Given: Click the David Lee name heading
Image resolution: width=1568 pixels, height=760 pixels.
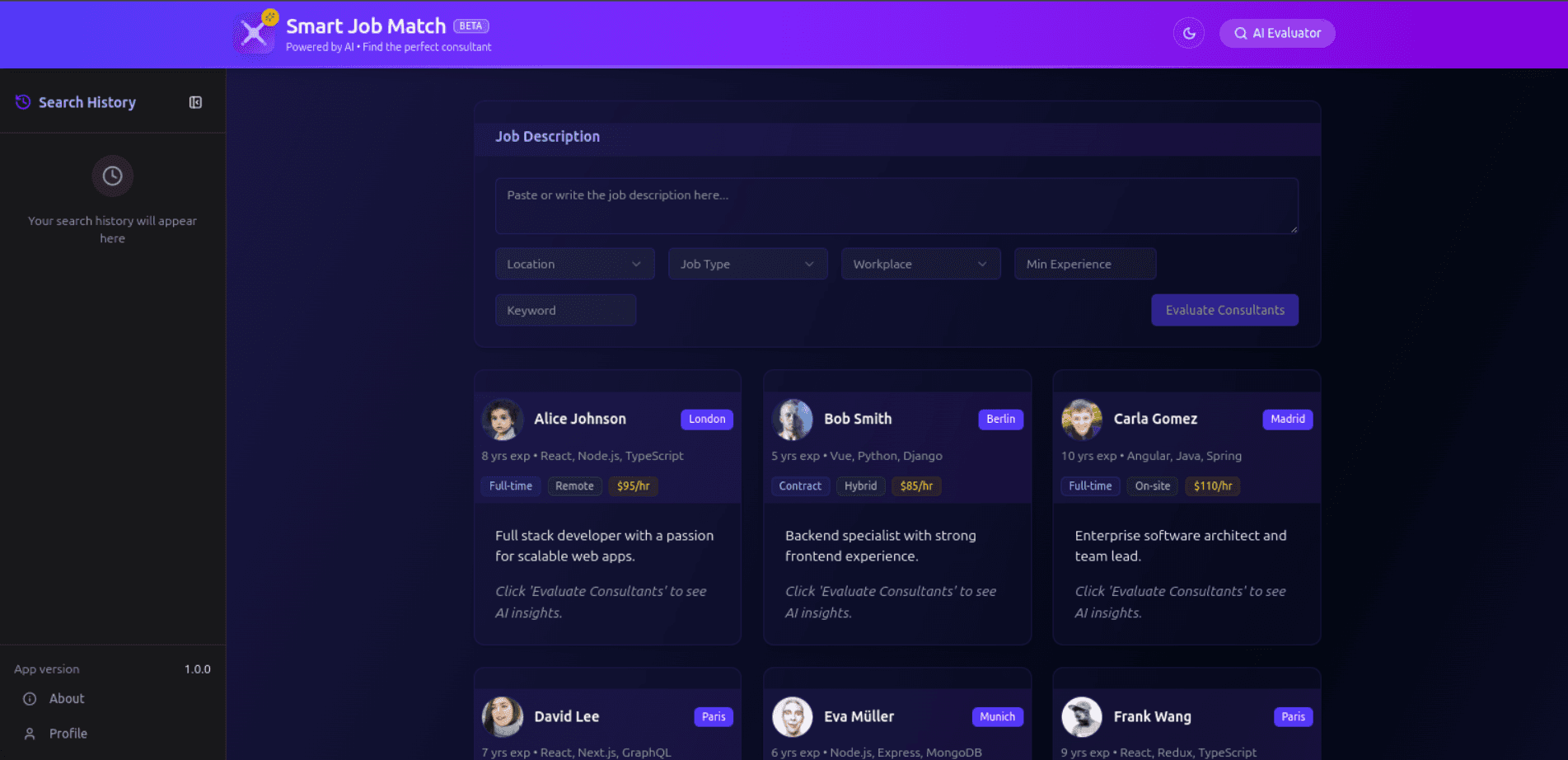Looking at the screenshot, I should 567,716.
